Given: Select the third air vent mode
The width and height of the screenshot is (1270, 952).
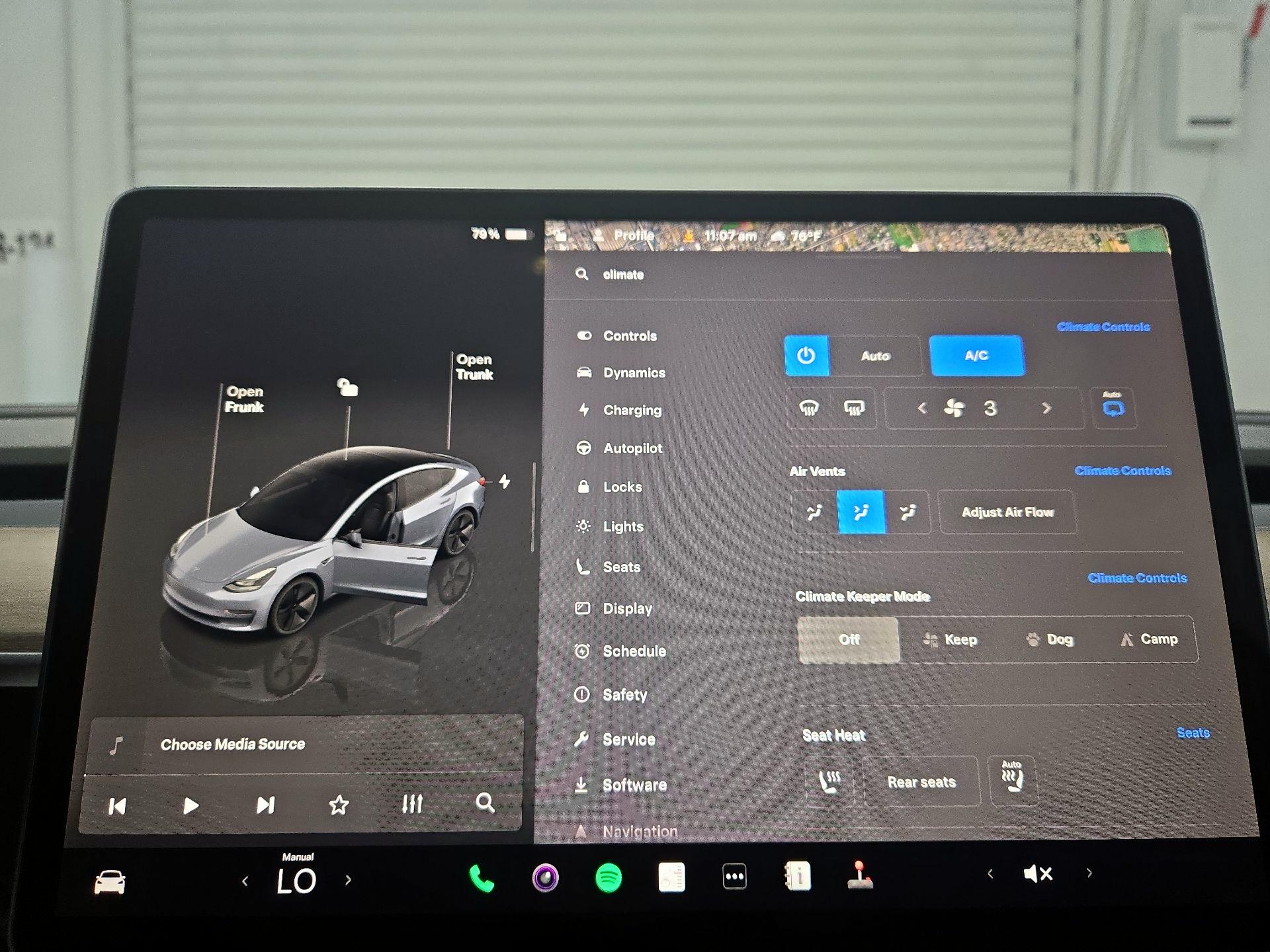Looking at the screenshot, I should pyautogui.click(x=908, y=512).
